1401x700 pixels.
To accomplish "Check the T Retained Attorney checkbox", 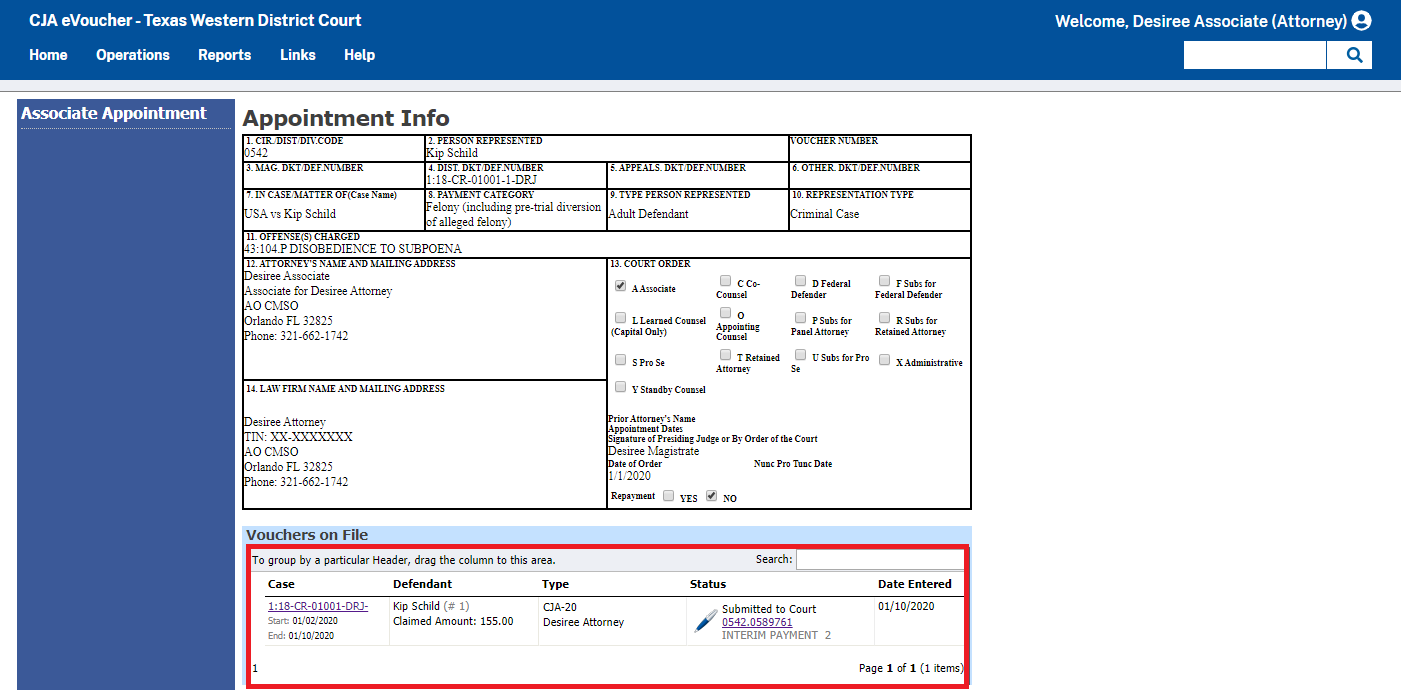I will click(725, 354).
